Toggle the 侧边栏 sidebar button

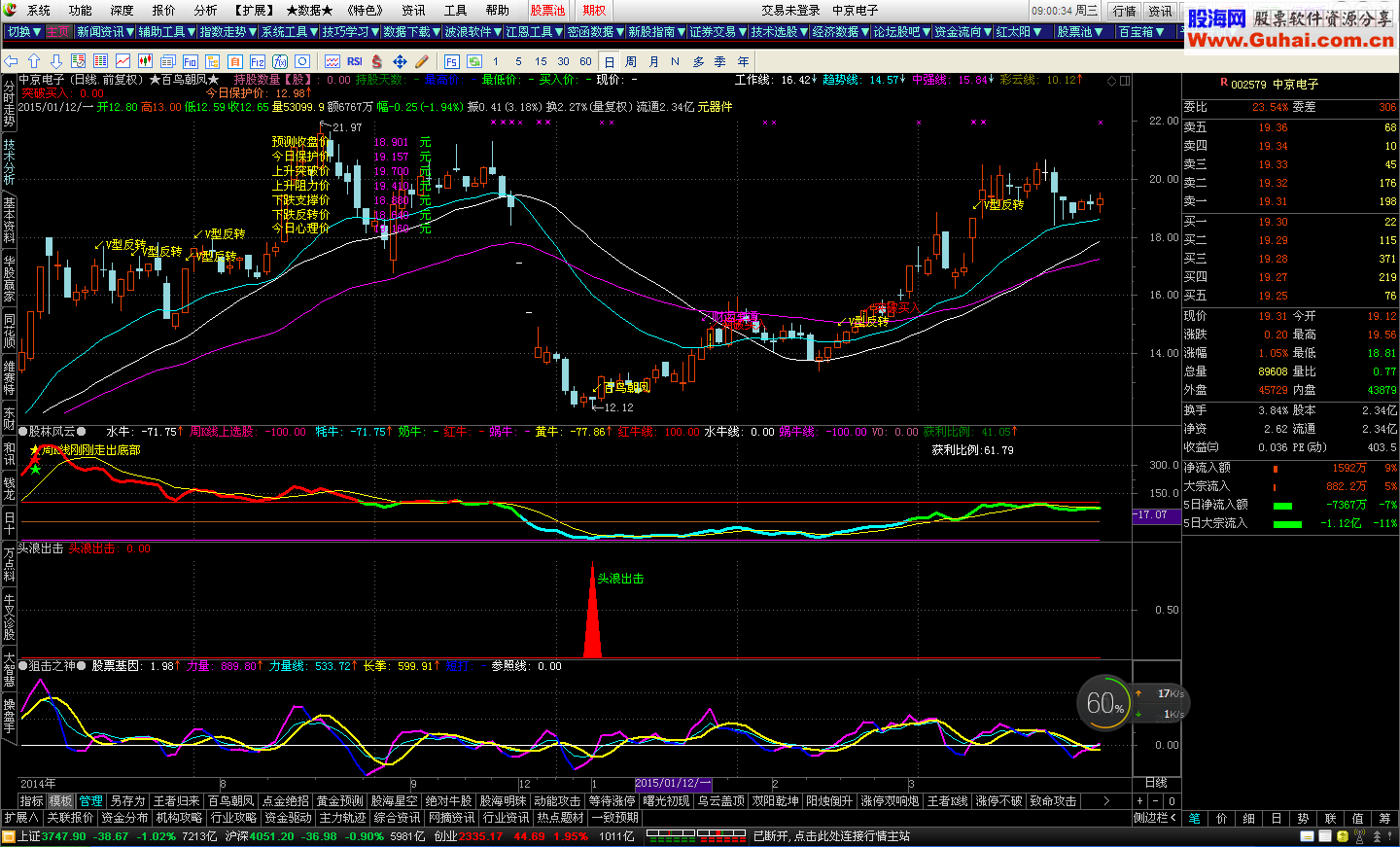1156,818
